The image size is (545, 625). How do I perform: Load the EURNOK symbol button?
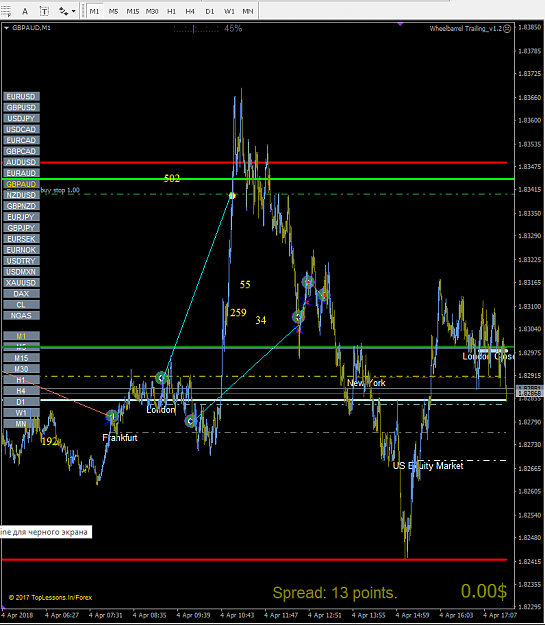[21, 250]
